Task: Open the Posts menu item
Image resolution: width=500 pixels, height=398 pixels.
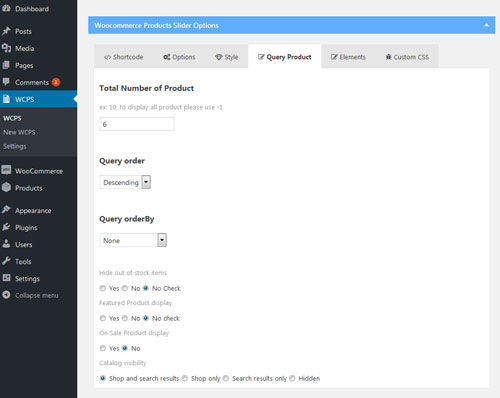Action: 38,31
